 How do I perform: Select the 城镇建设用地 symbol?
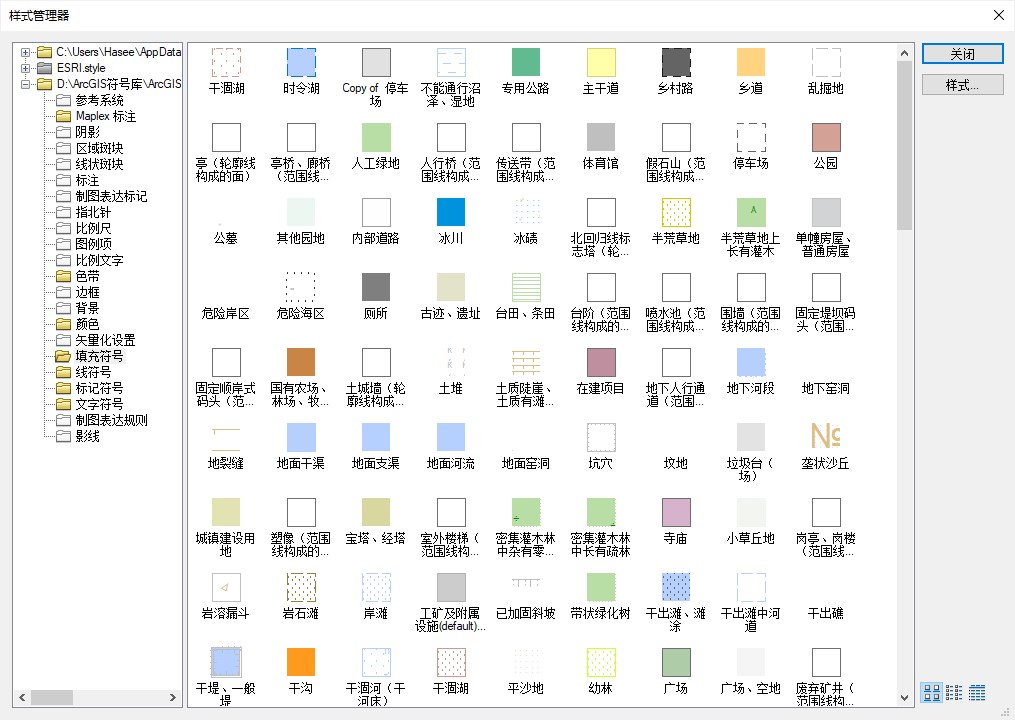[x=226, y=512]
